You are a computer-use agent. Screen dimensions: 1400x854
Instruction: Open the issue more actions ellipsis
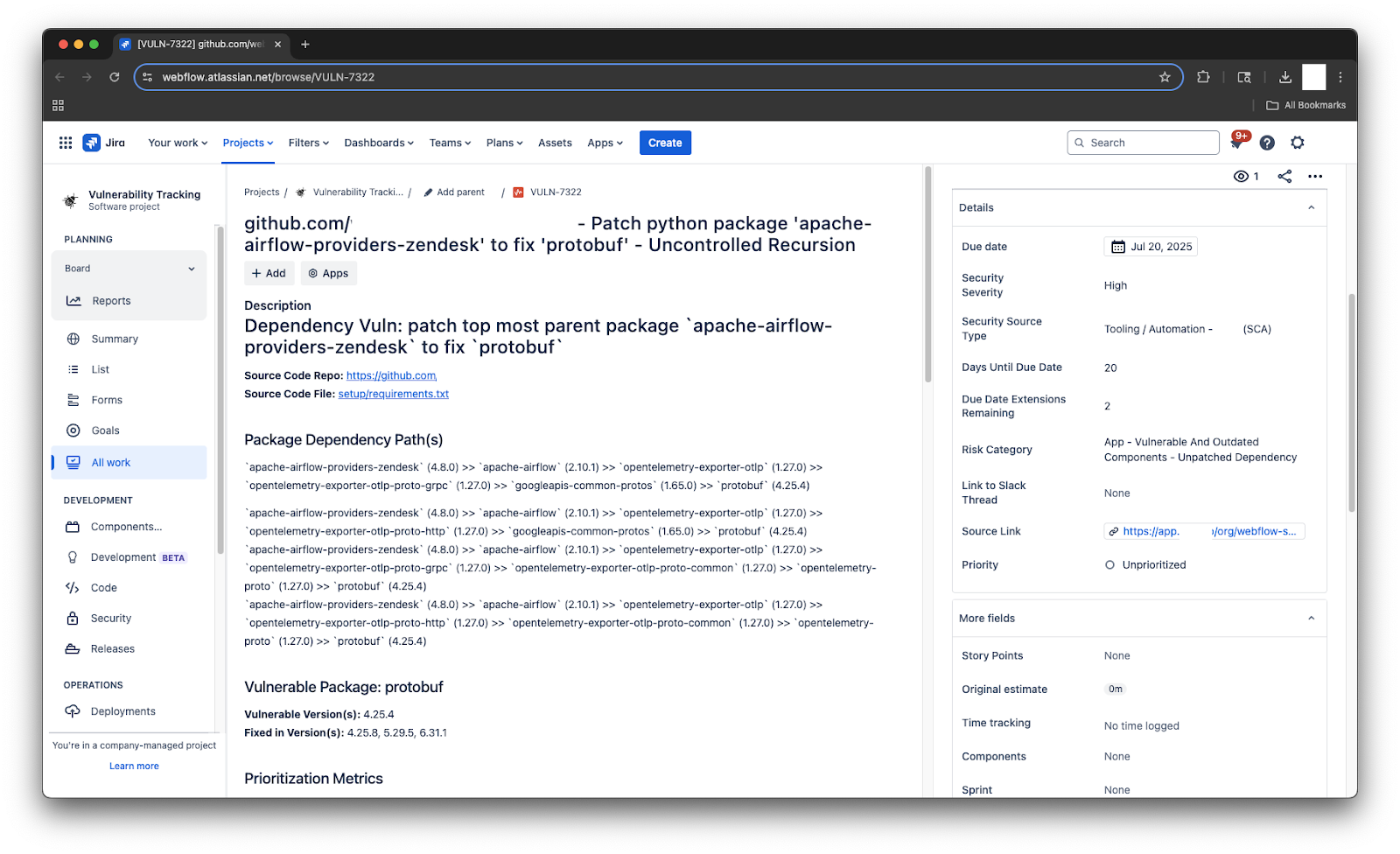(x=1315, y=176)
